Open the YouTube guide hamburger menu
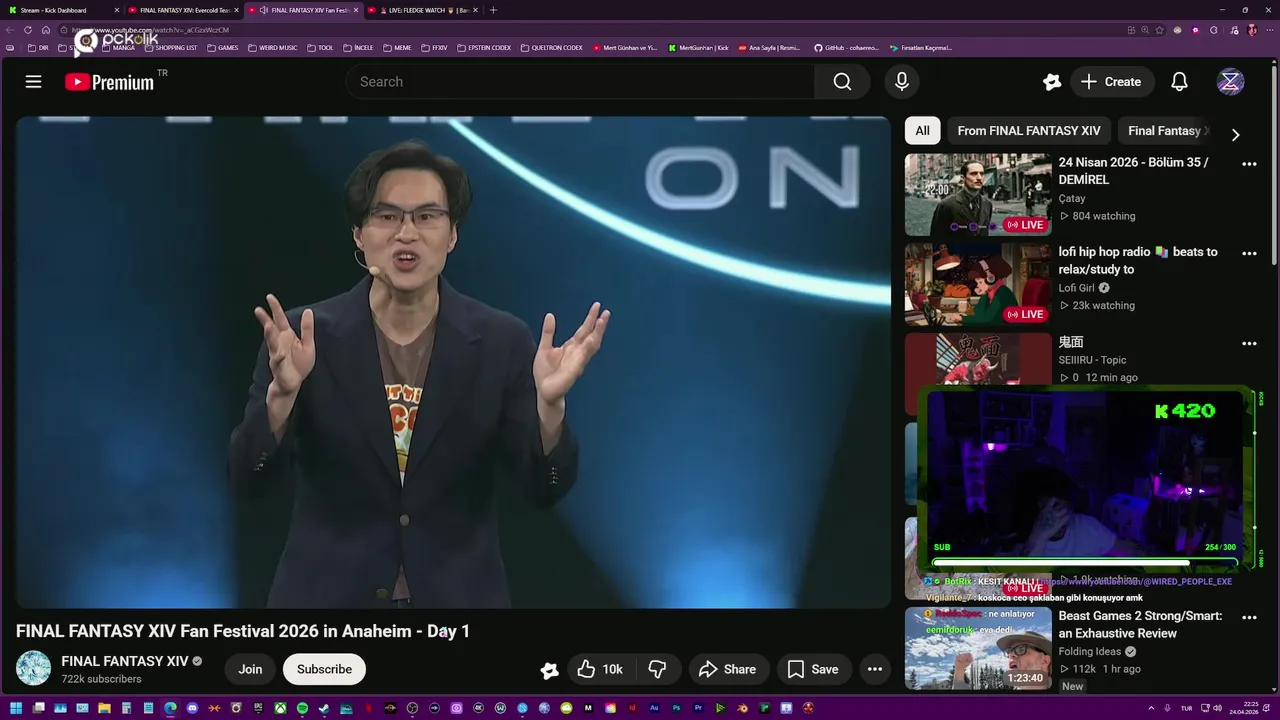Image resolution: width=1280 pixels, height=720 pixels. click(33, 82)
